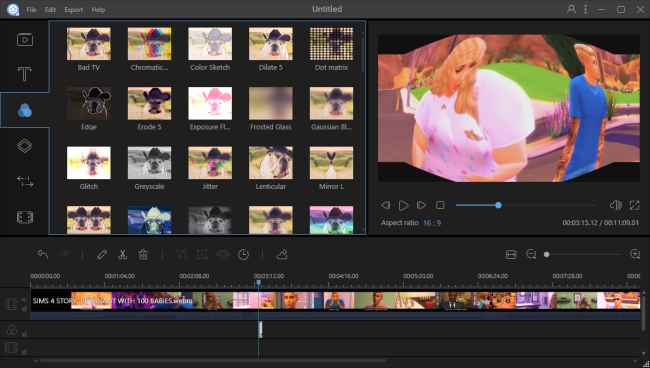Open the Text tab in sidebar
The width and height of the screenshot is (650, 368).
pos(25,74)
